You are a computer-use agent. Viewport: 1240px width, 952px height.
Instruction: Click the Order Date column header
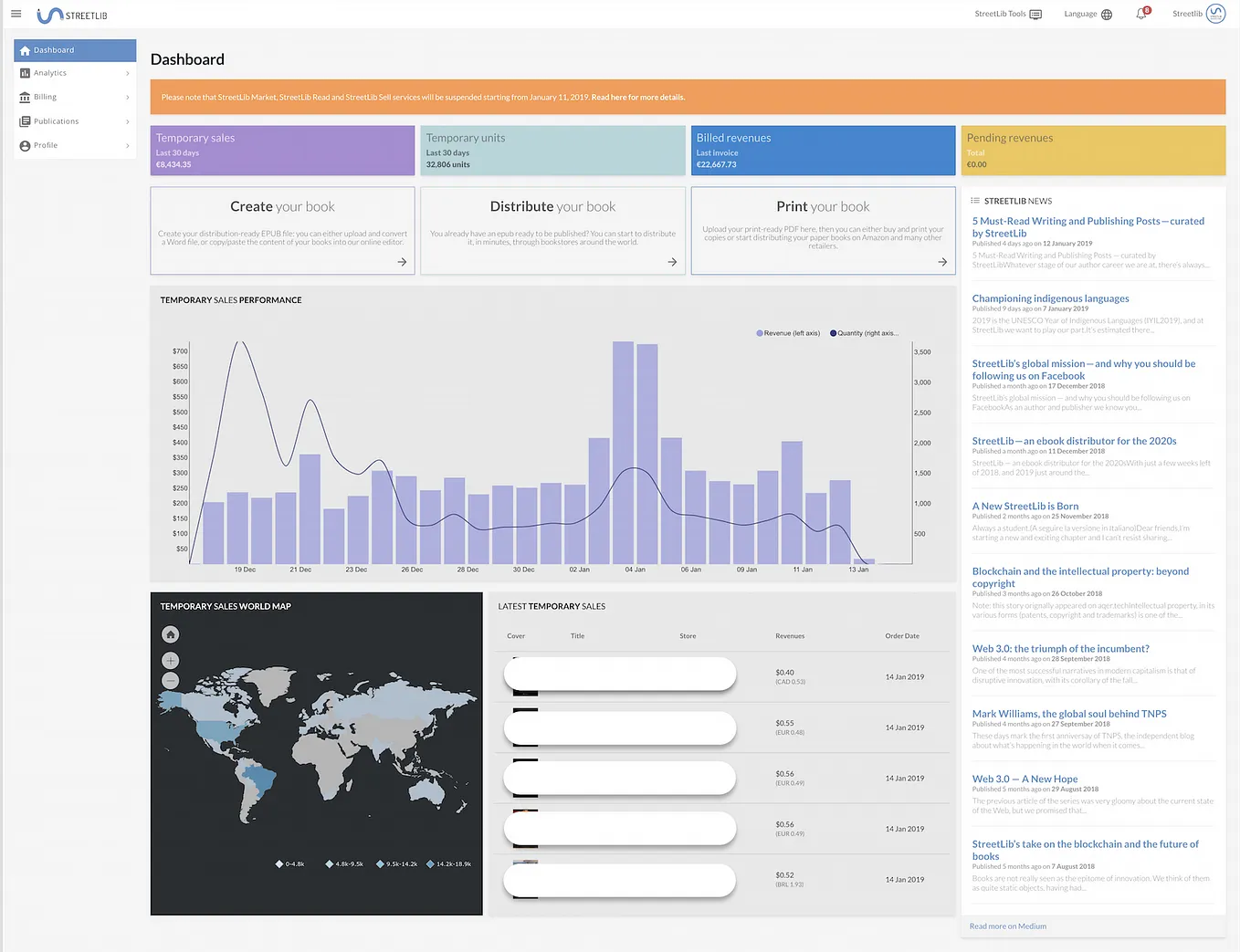[902, 636]
